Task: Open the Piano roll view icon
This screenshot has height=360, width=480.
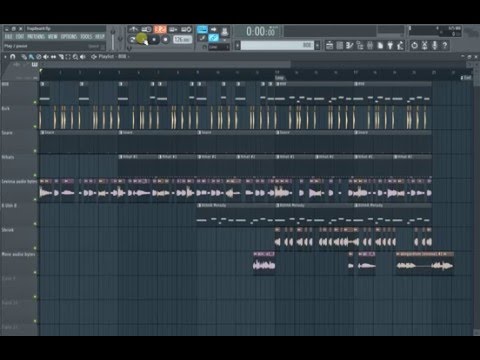Action: coord(340,45)
